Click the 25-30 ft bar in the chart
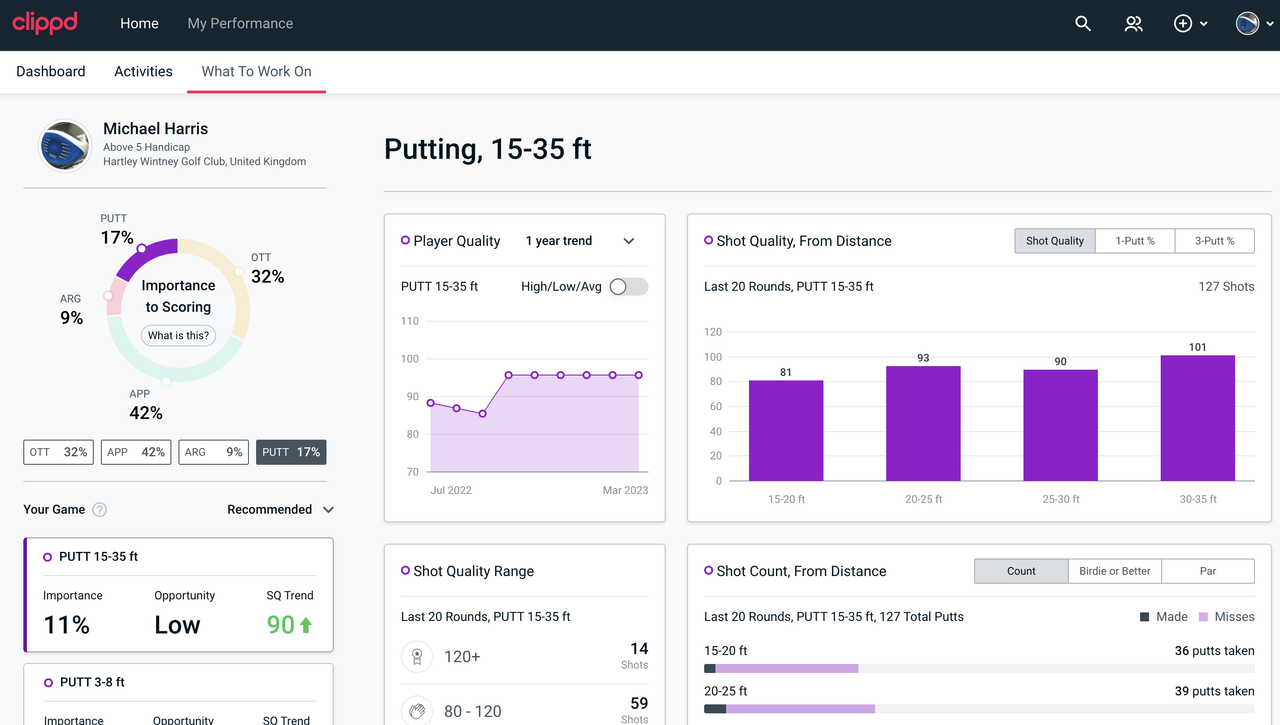 pos(1060,425)
